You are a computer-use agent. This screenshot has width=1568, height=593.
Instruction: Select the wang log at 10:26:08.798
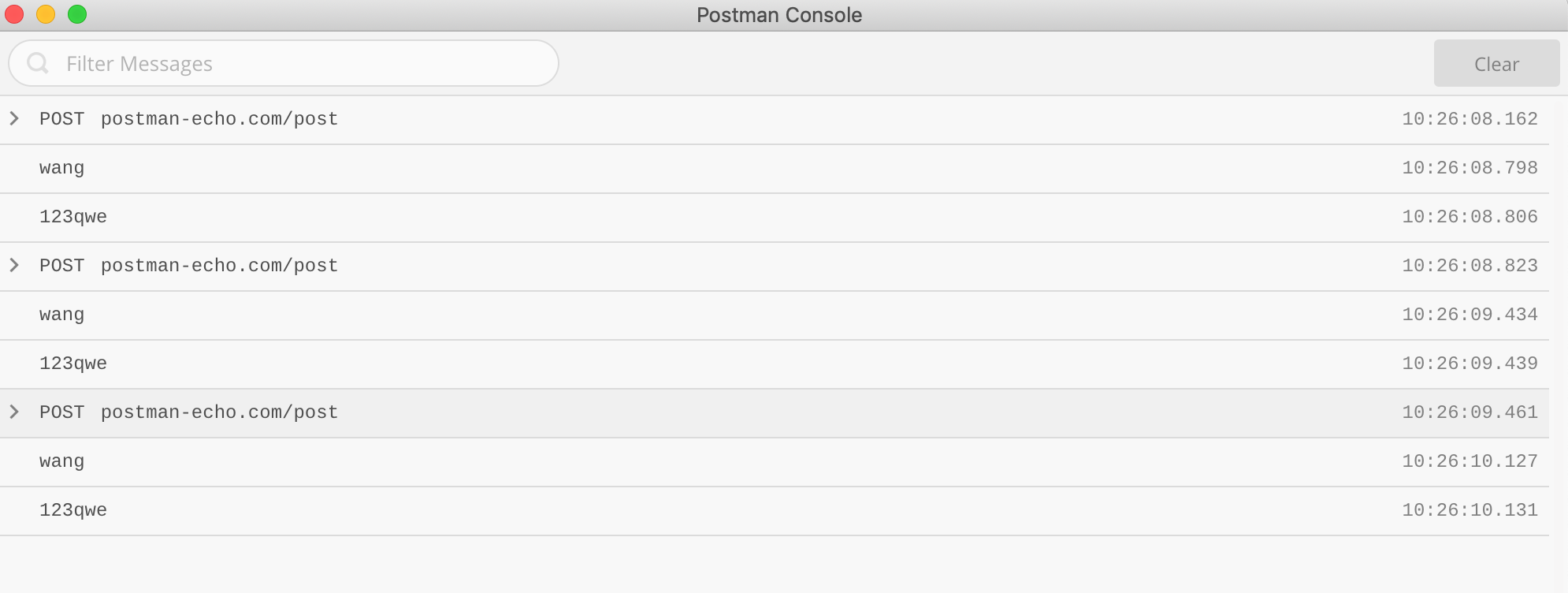pyautogui.click(x=775, y=169)
